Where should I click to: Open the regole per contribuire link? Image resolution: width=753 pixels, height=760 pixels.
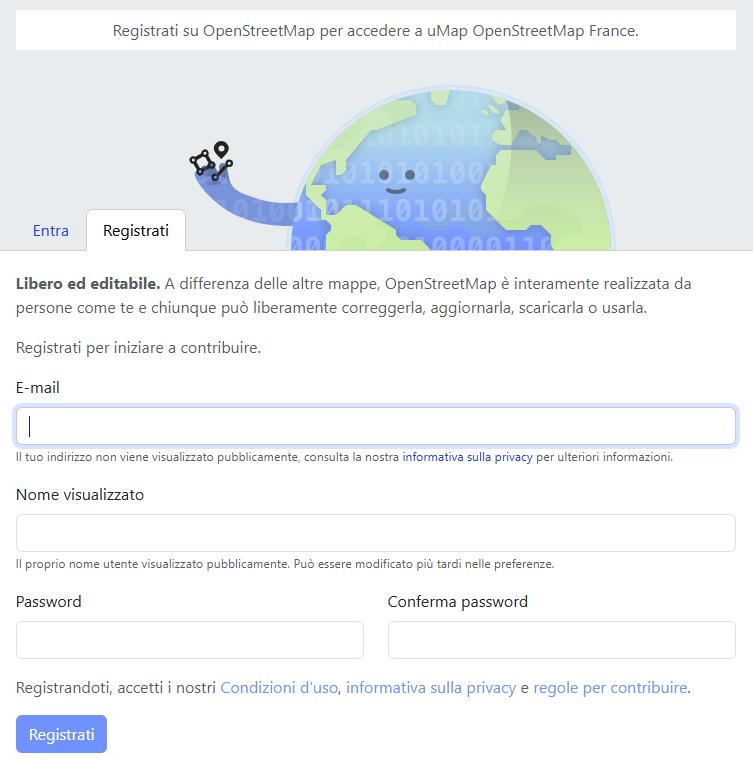(610, 688)
